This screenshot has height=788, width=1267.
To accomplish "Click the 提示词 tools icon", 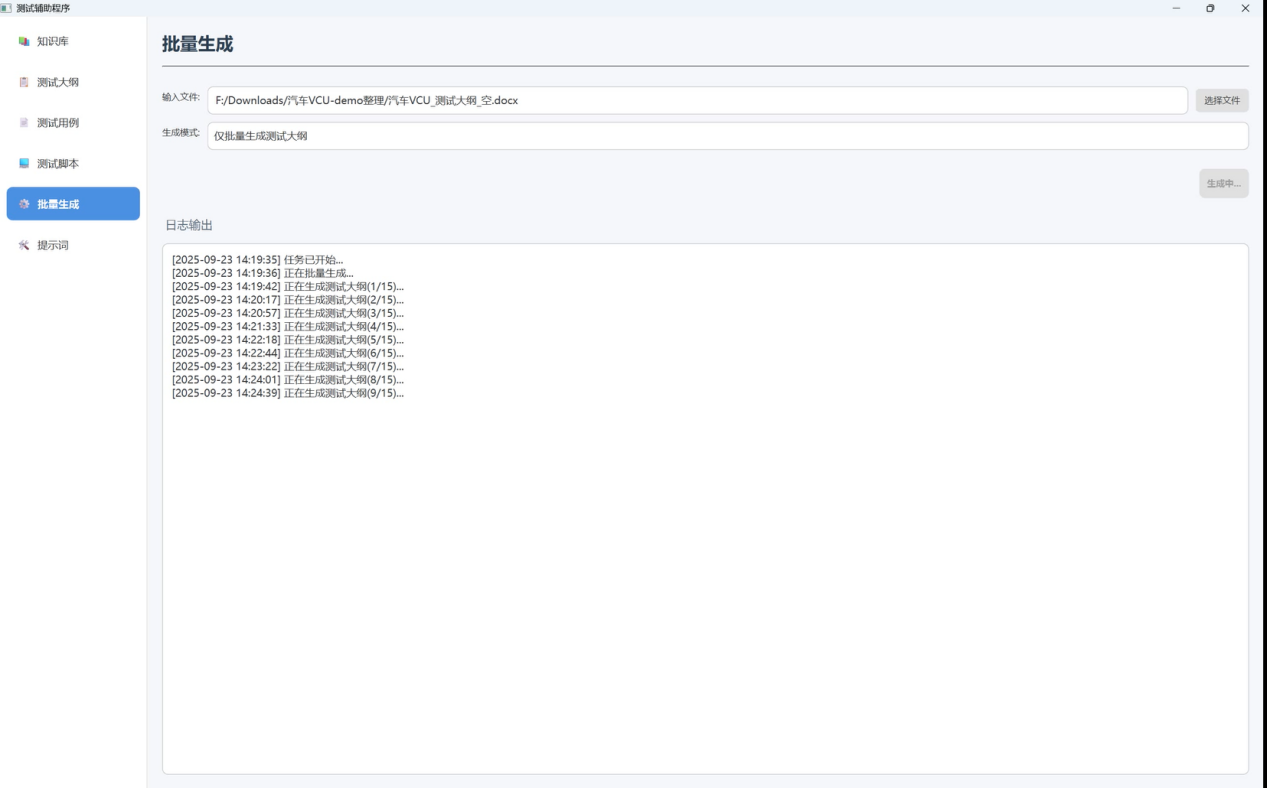I will [25, 245].
